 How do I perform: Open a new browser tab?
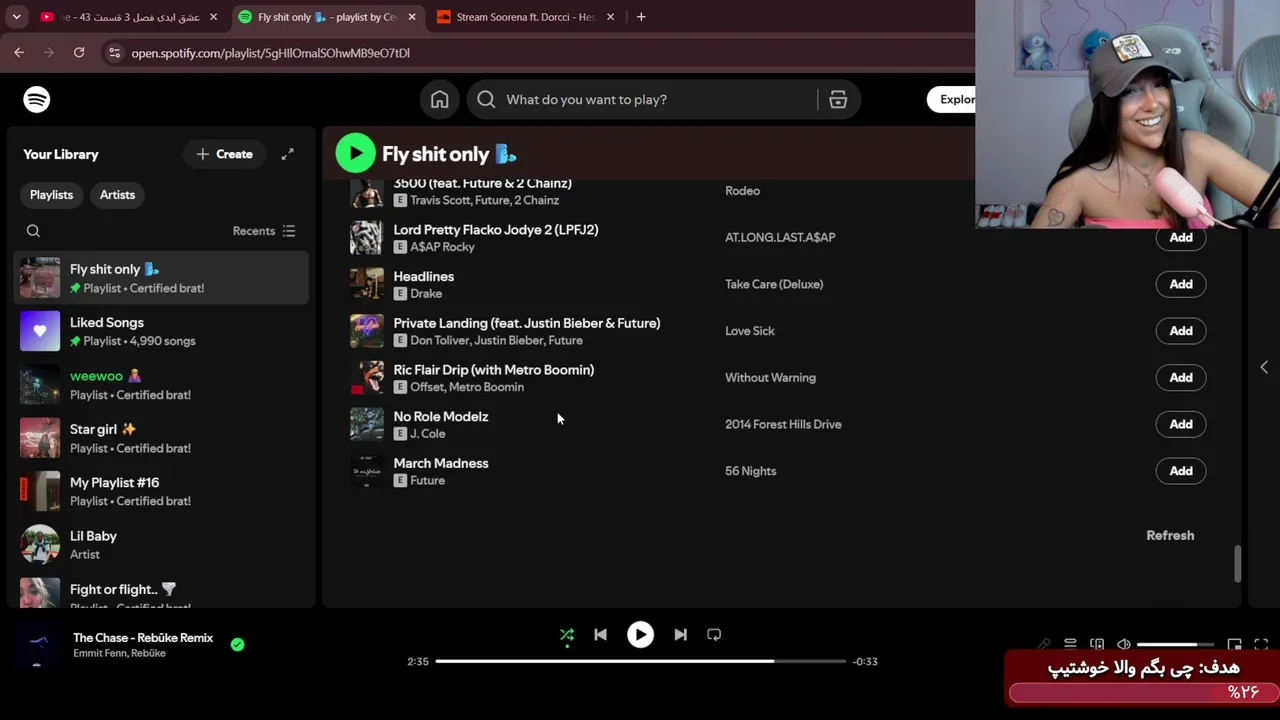(x=641, y=17)
